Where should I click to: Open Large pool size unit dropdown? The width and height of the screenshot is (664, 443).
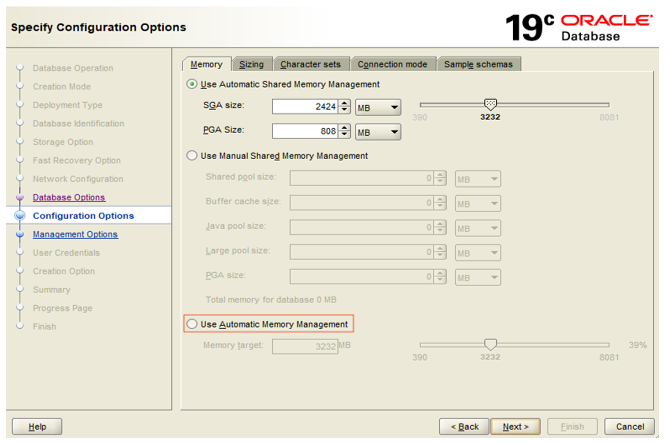(x=478, y=252)
